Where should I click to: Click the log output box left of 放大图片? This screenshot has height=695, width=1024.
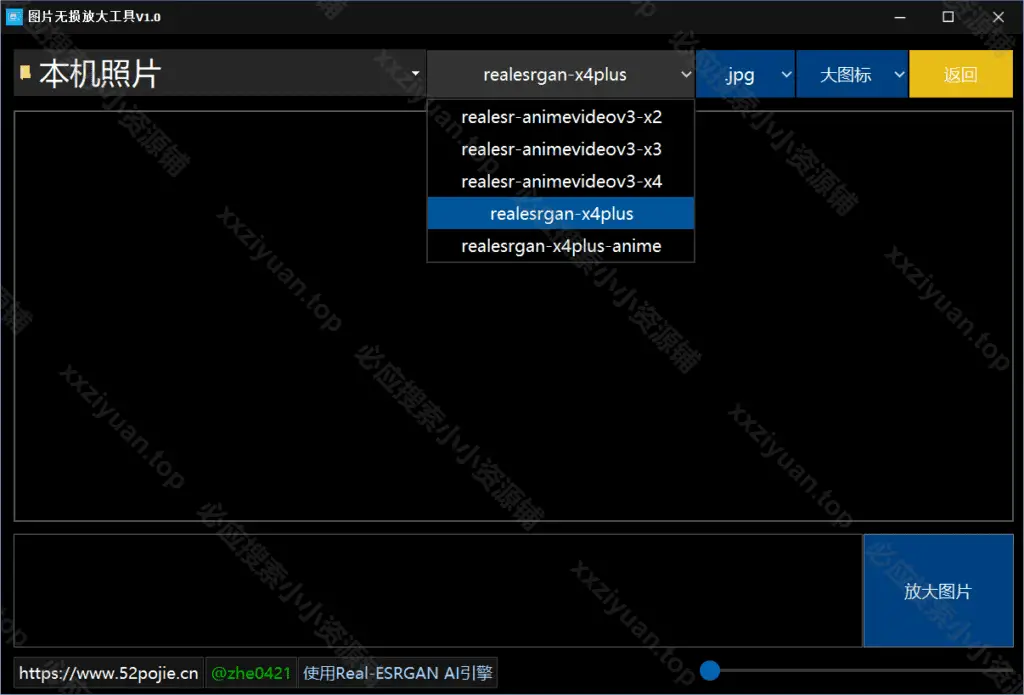pos(437,591)
